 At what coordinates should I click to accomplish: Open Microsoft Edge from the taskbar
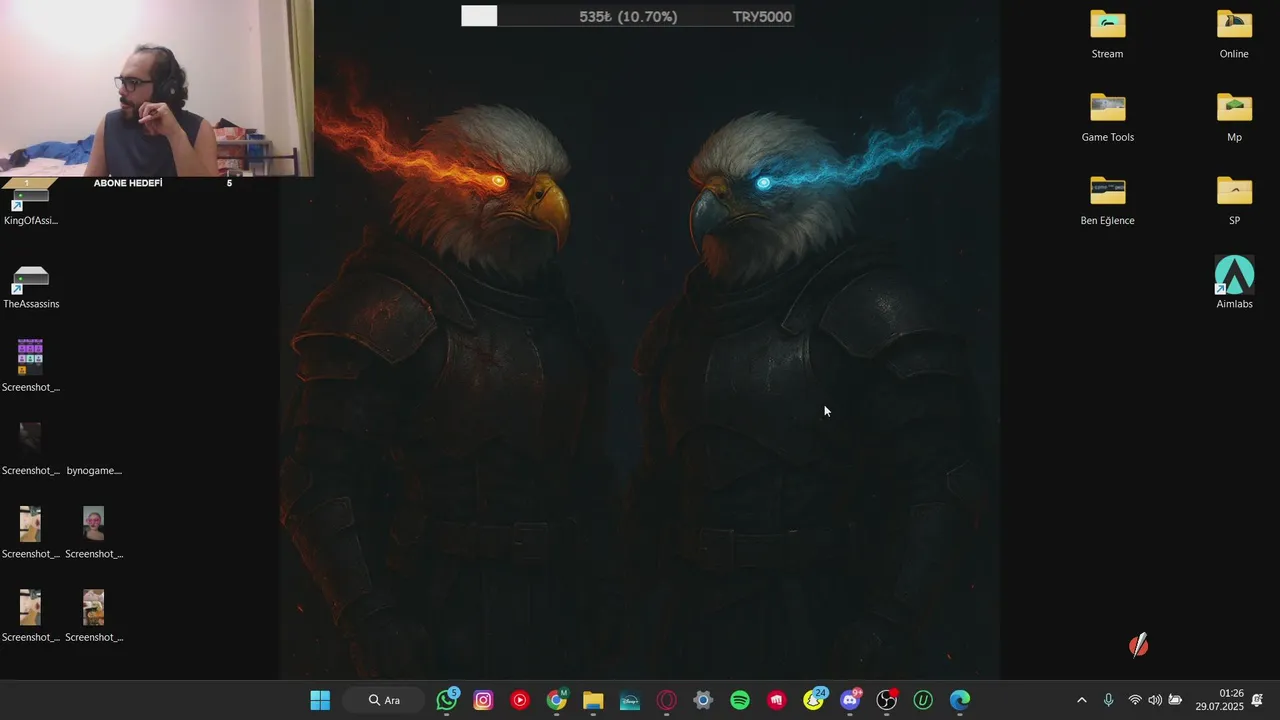(x=960, y=700)
